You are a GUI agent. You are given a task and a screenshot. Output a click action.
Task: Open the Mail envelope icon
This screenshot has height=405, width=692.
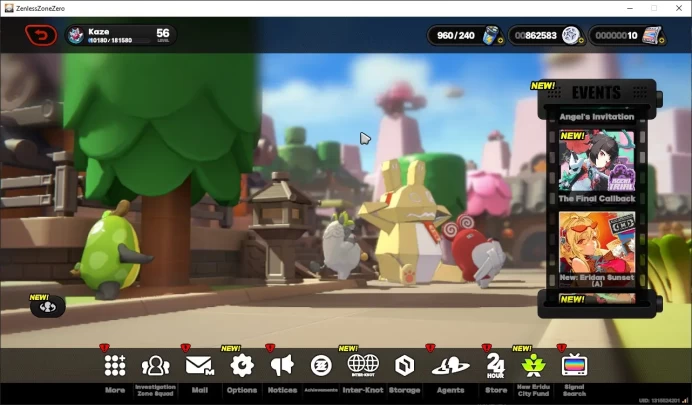[199, 366]
